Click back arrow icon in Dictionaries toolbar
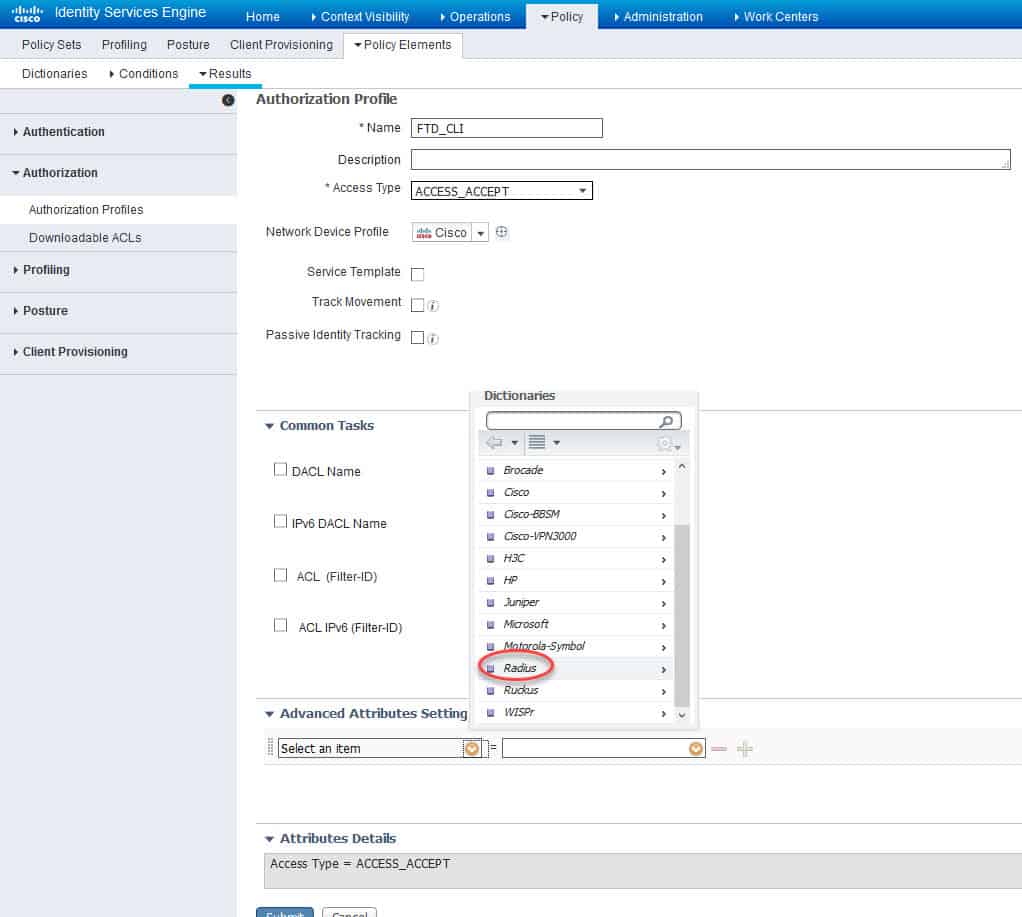This screenshot has height=917, width=1022. [495, 443]
